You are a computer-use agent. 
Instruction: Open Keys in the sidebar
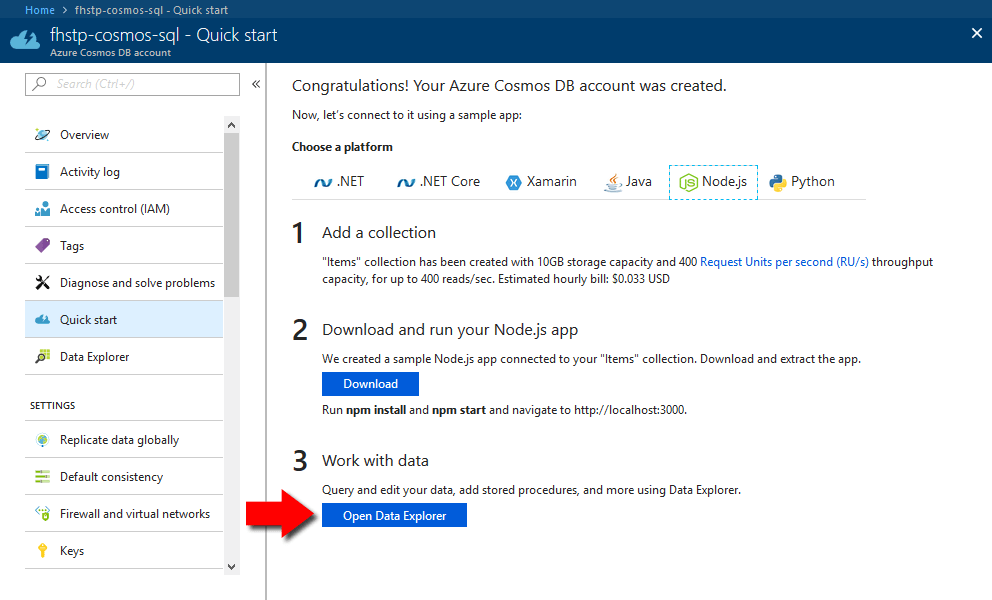pyautogui.click(x=124, y=551)
